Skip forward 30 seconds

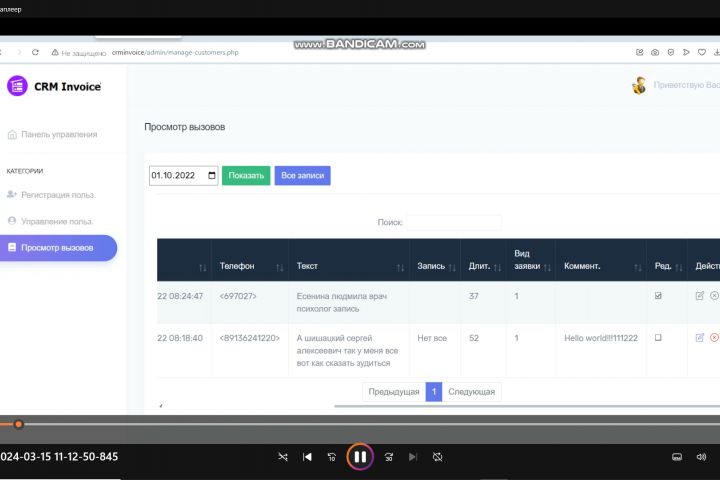389,457
